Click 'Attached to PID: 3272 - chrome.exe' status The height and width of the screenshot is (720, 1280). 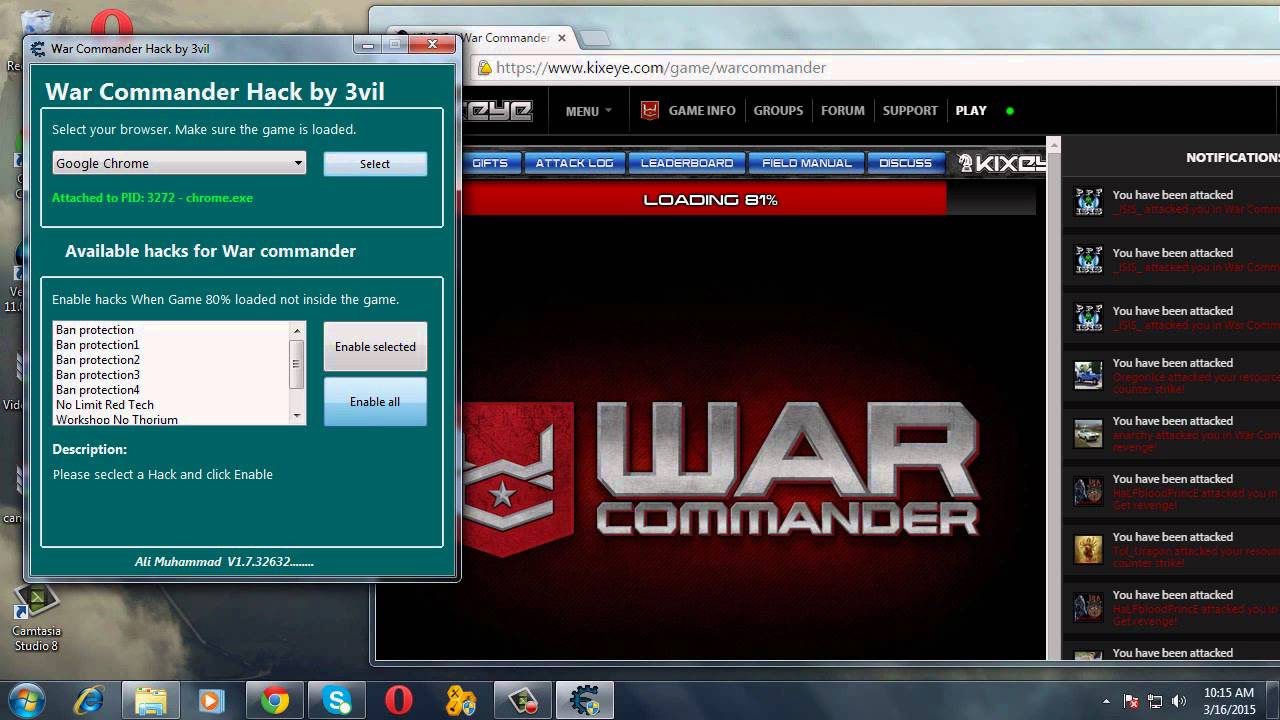152,198
